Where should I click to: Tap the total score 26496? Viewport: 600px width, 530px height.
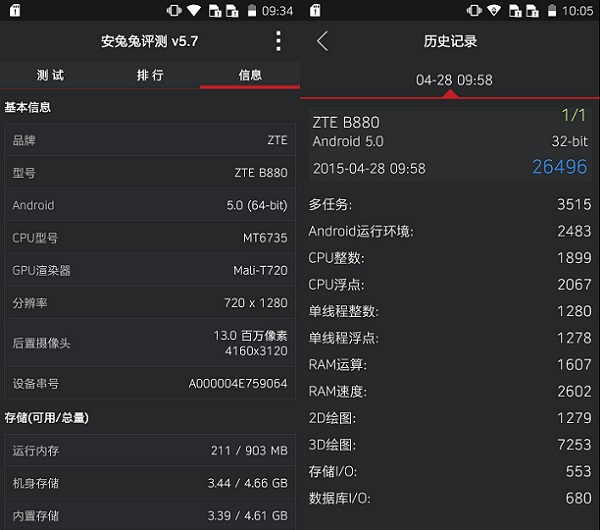[559, 167]
